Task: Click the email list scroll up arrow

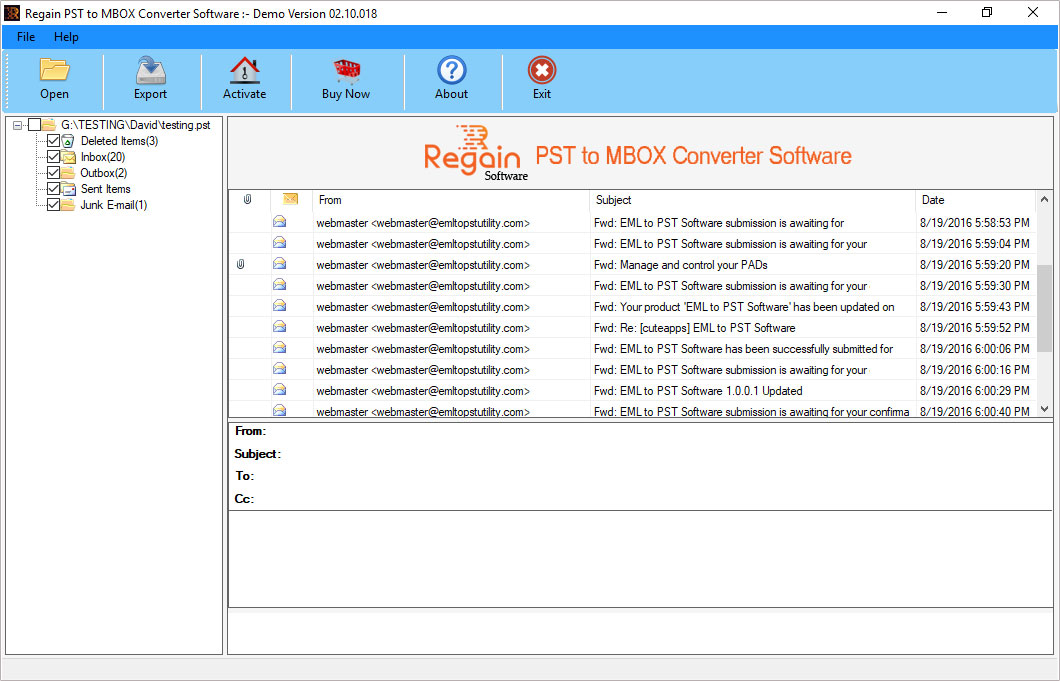Action: pos(1044,200)
